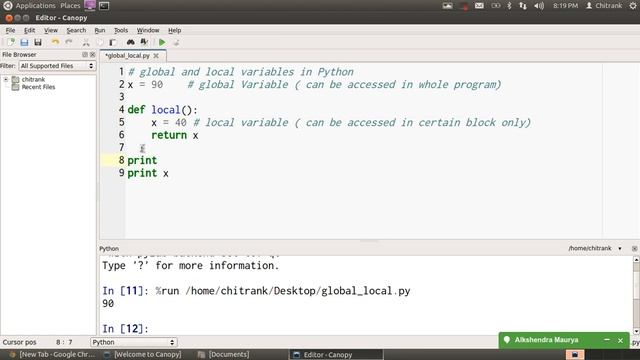This screenshot has width=640, height=360.
Task: Open the Run menu
Action: coord(100,30)
